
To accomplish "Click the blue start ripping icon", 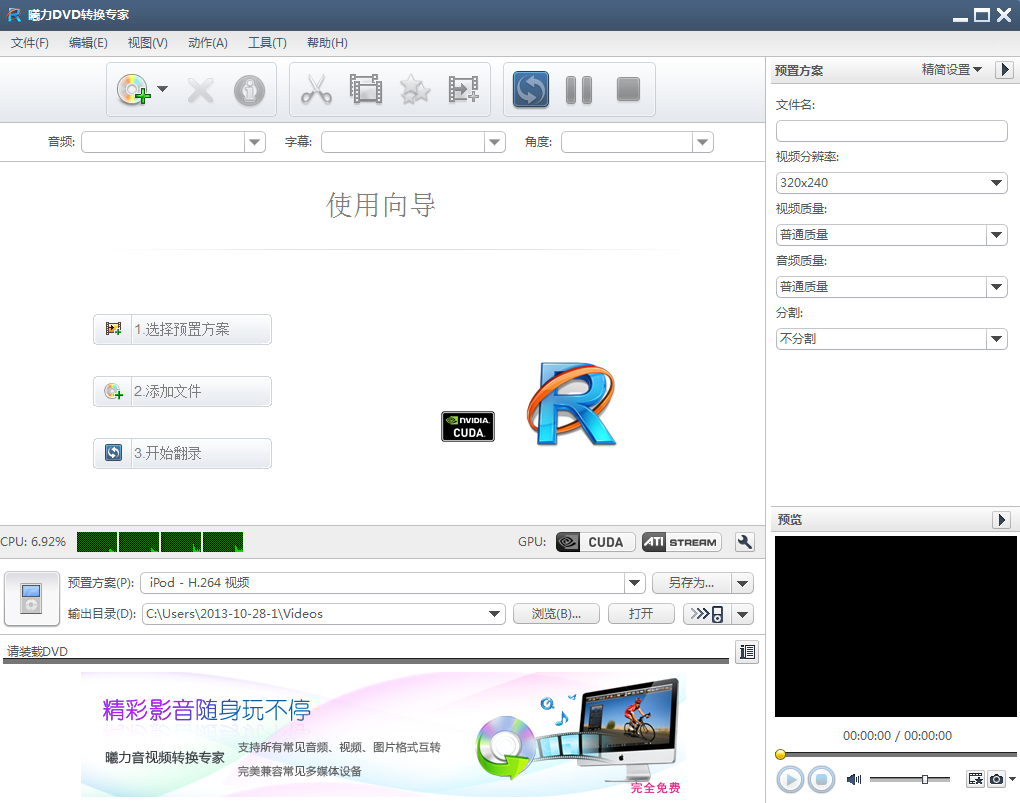I will coord(530,90).
